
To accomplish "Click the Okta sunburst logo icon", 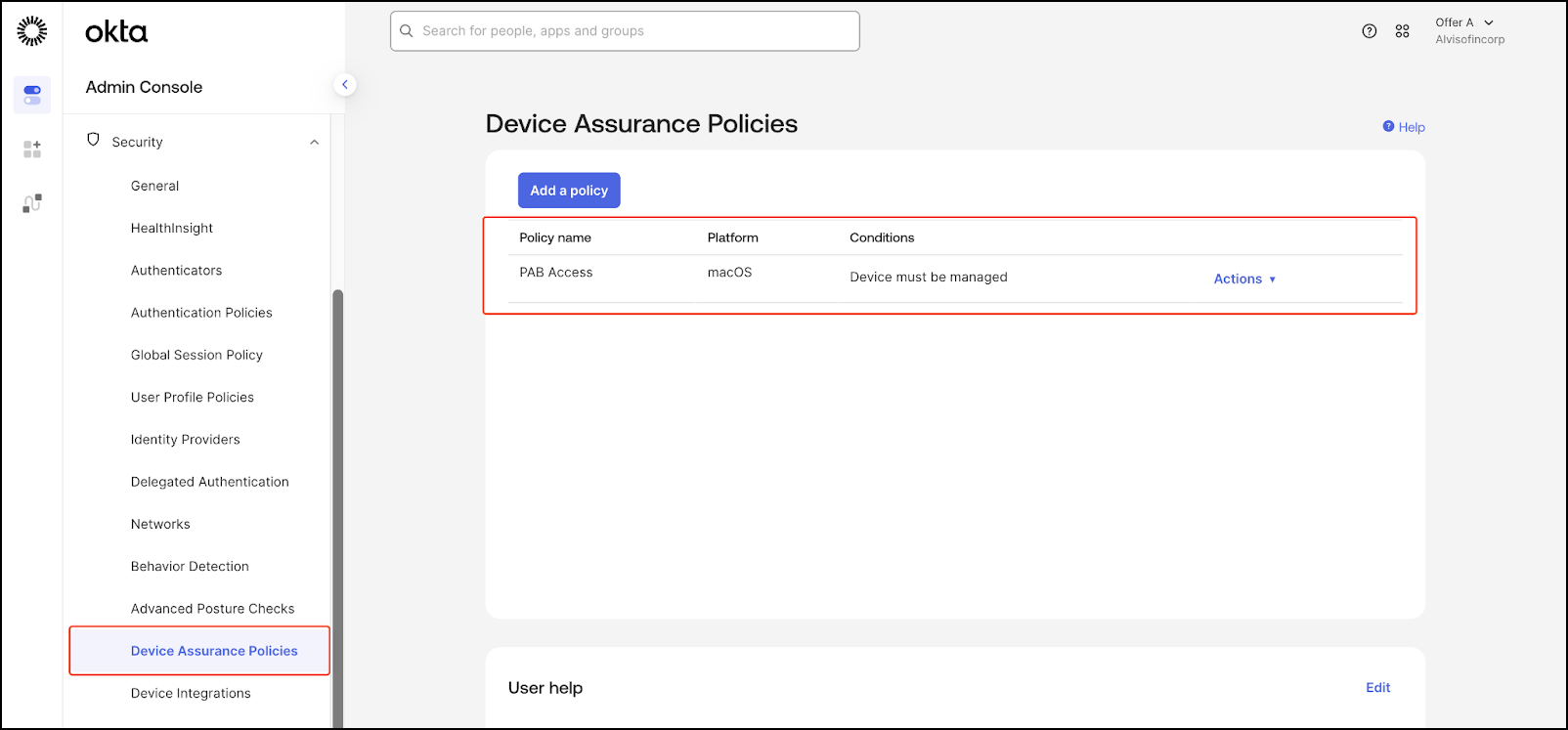I will click(x=32, y=31).
